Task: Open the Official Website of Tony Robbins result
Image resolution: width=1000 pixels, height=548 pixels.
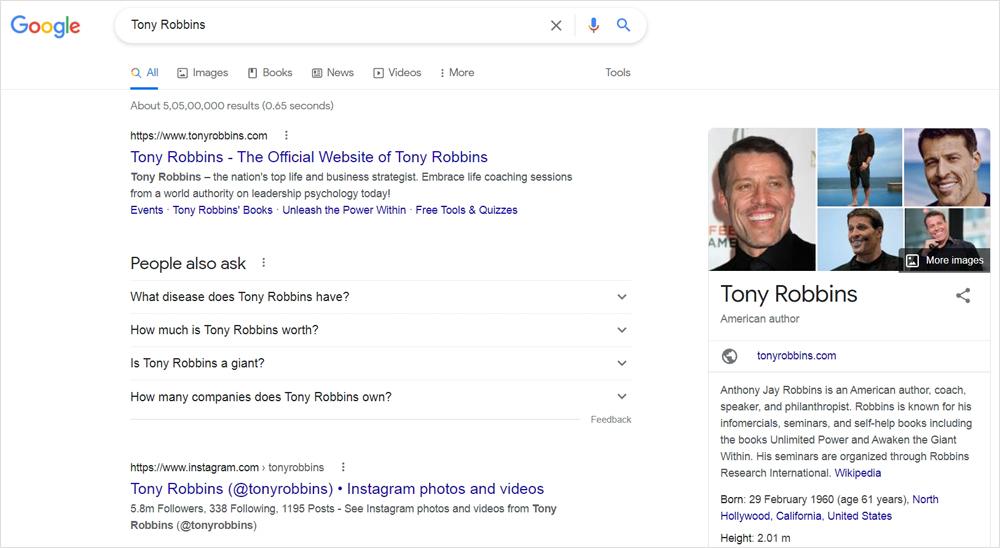Action: click(309, 157)
